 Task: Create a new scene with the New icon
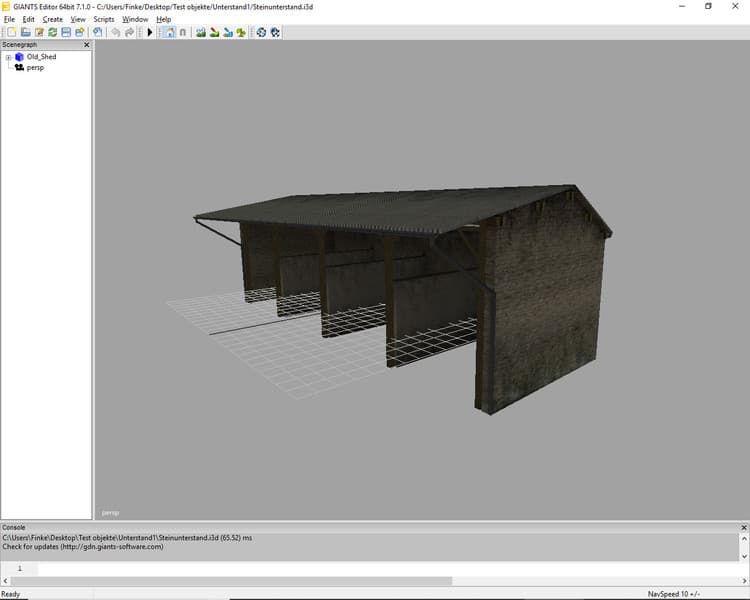click(x=11, y=32)
